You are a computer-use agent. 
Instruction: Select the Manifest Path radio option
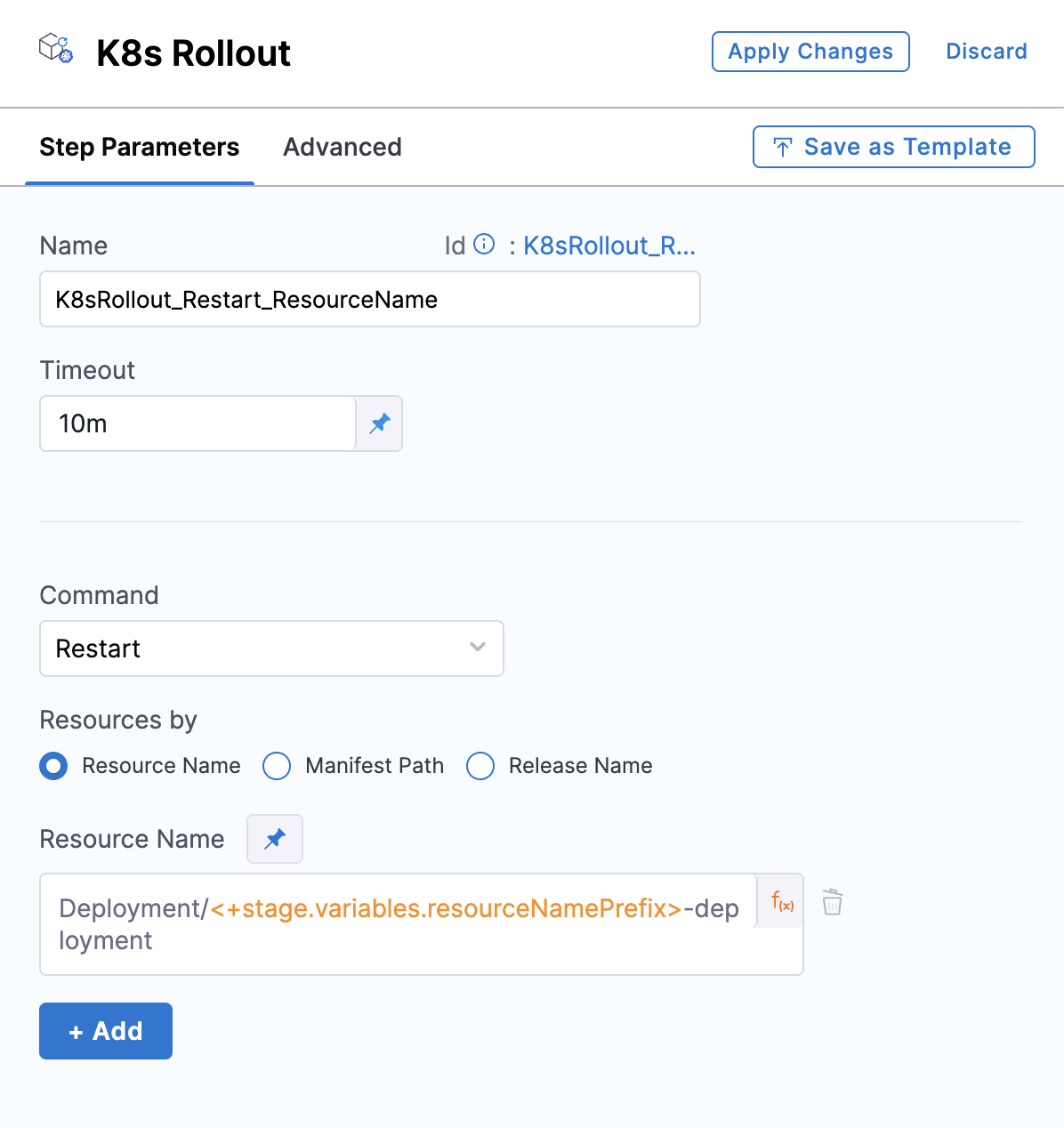(x=277, y=766)
